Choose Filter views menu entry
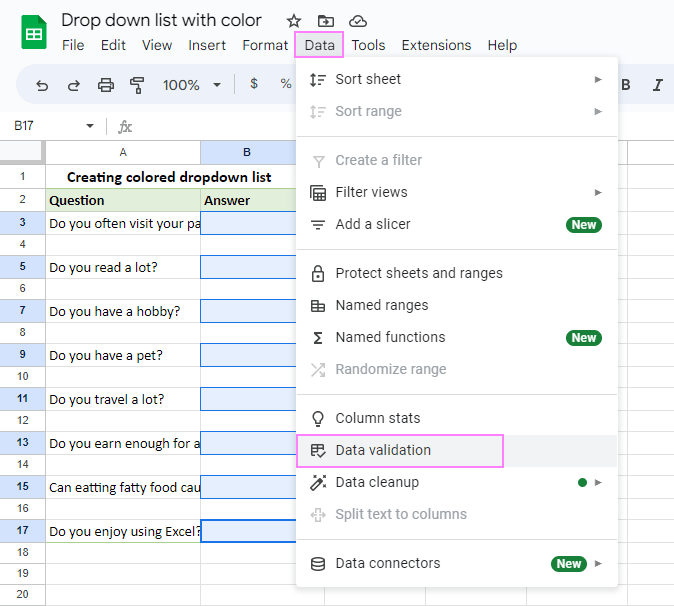This screenshot has height=606, width=674. 457,193
